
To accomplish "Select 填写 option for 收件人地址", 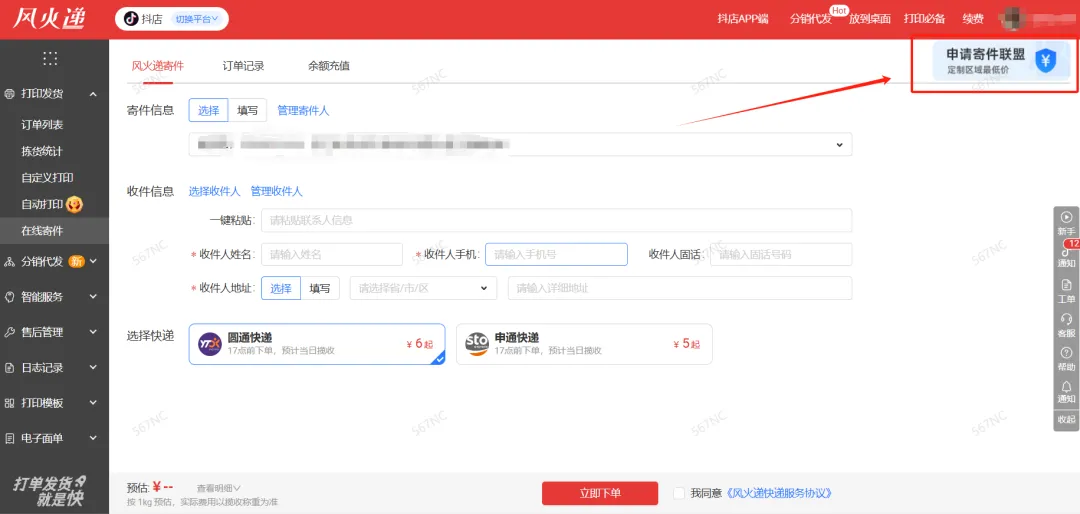I will 319,288.
